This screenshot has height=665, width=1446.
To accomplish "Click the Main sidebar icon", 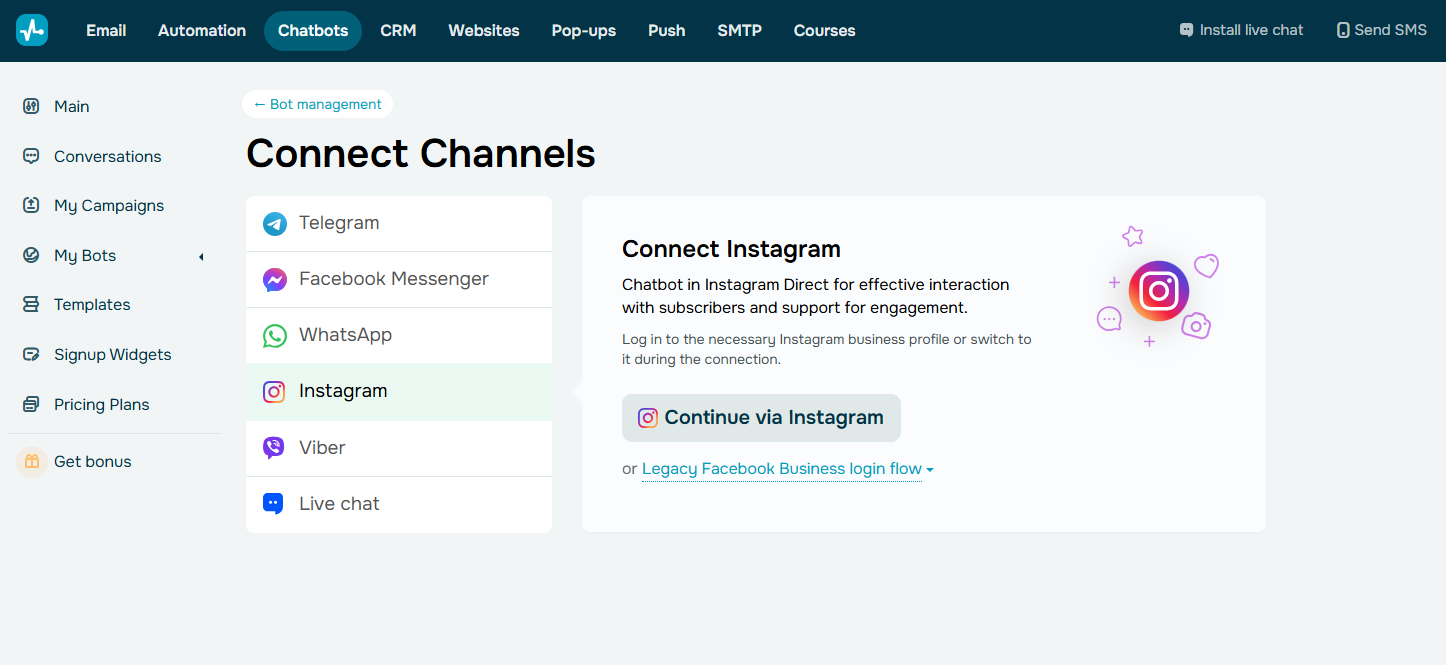I will pyautogui.click(x=31, y=106).
